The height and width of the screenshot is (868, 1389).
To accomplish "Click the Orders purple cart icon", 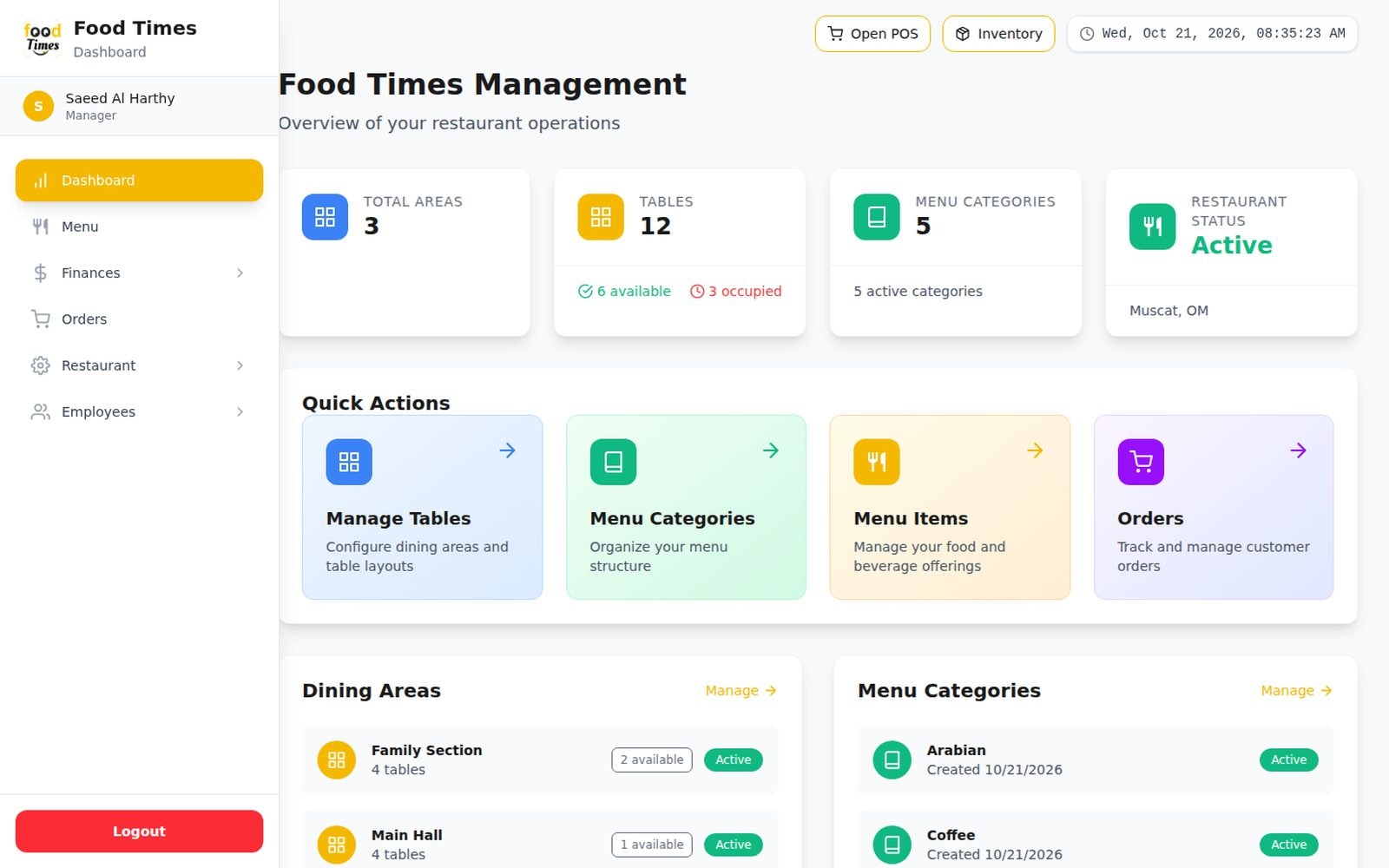I will [1141, 462].
